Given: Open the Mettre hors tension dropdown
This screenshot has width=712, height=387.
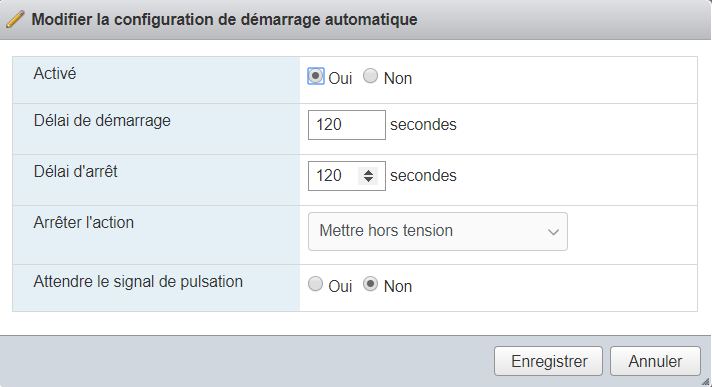Looking at the screenshot, I should 438,231.
